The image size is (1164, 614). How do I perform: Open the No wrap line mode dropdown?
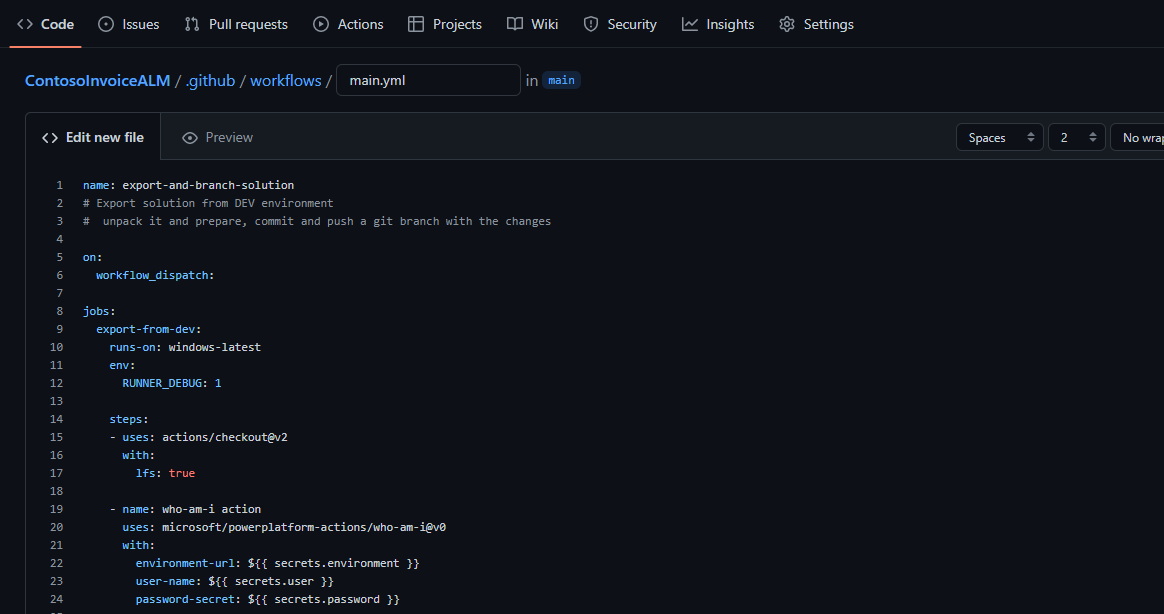click(1137, 137)
